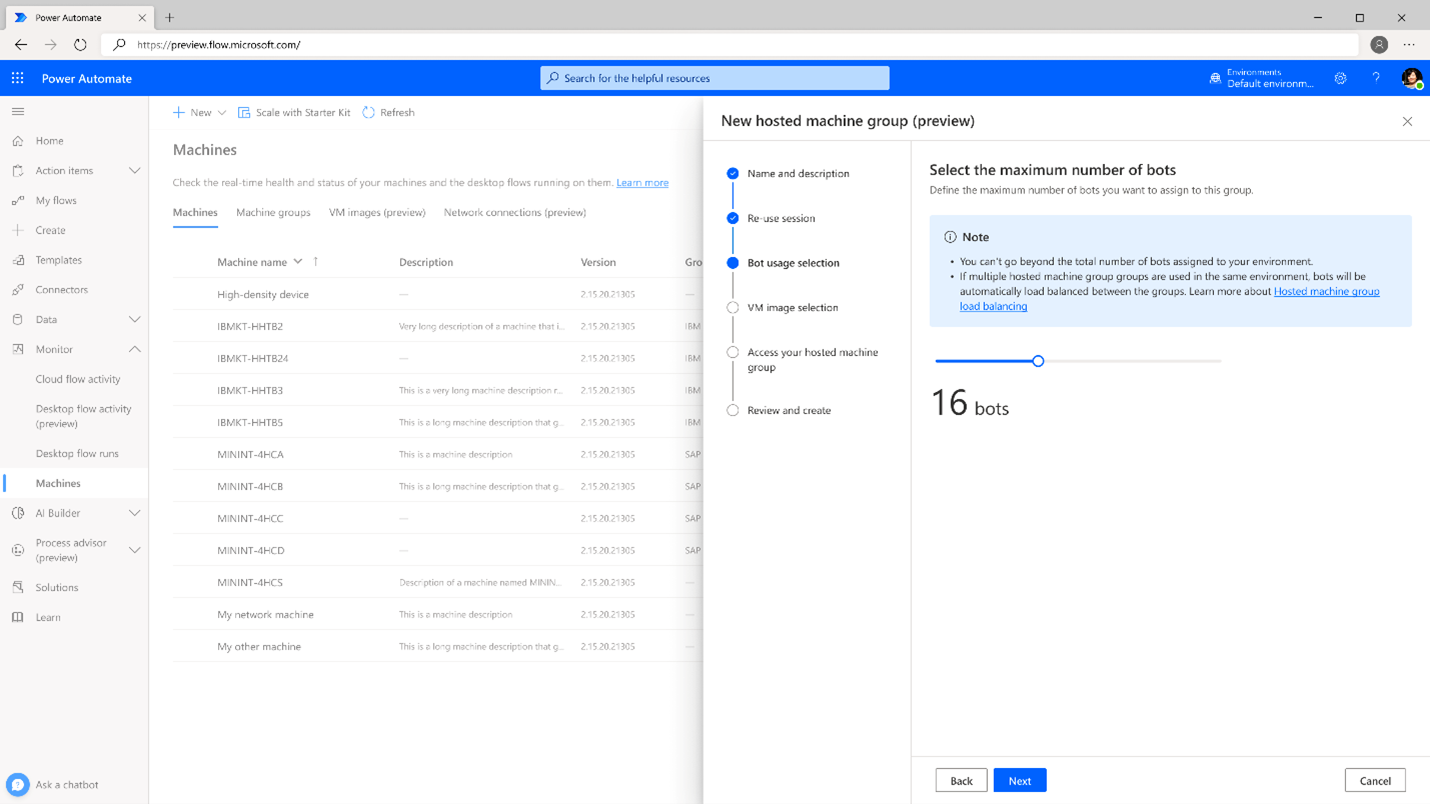Click Next to proceed in the wizard
This screenshot has height=804, width=1430.
(1019, 780)
